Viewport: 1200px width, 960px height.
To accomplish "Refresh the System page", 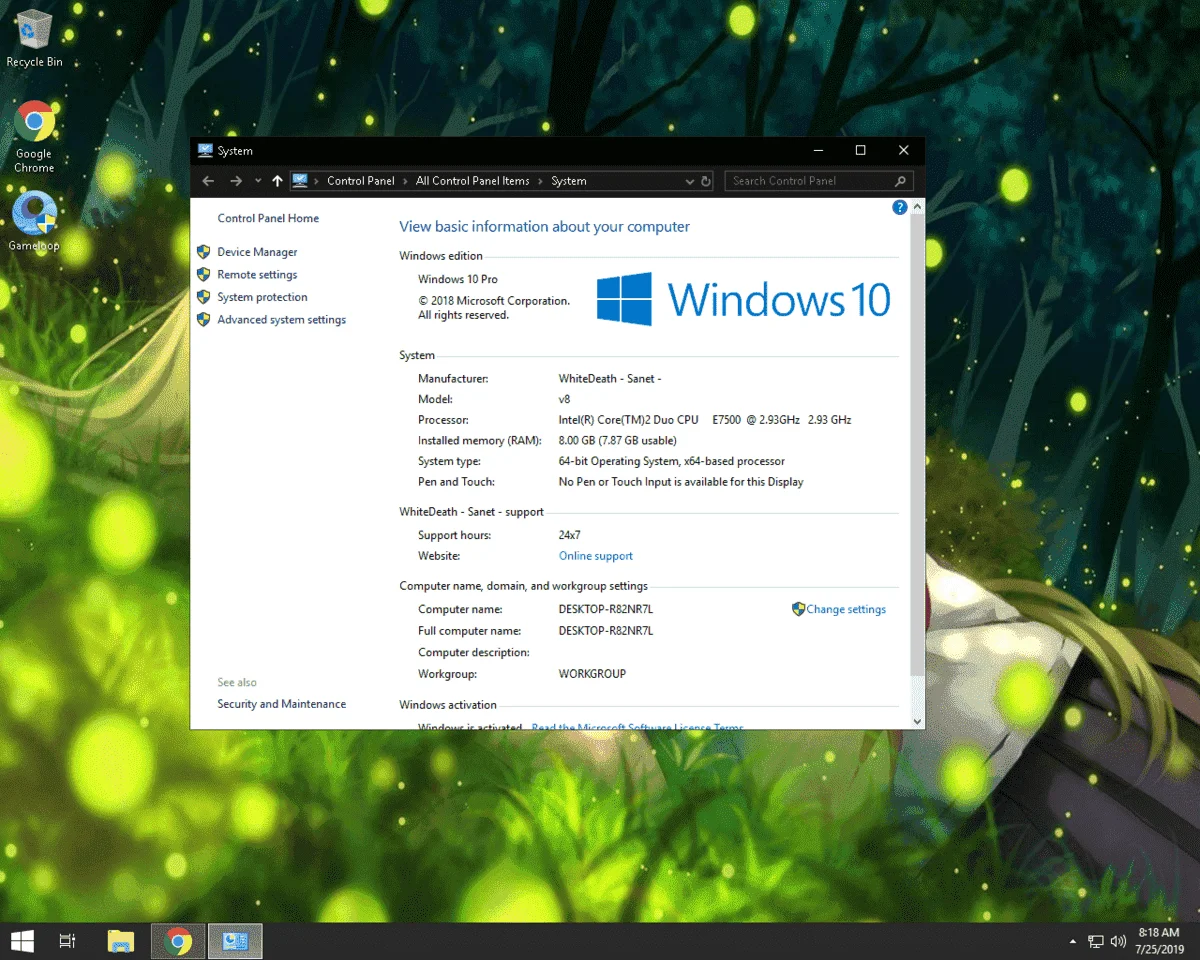I will click(706, 181).
